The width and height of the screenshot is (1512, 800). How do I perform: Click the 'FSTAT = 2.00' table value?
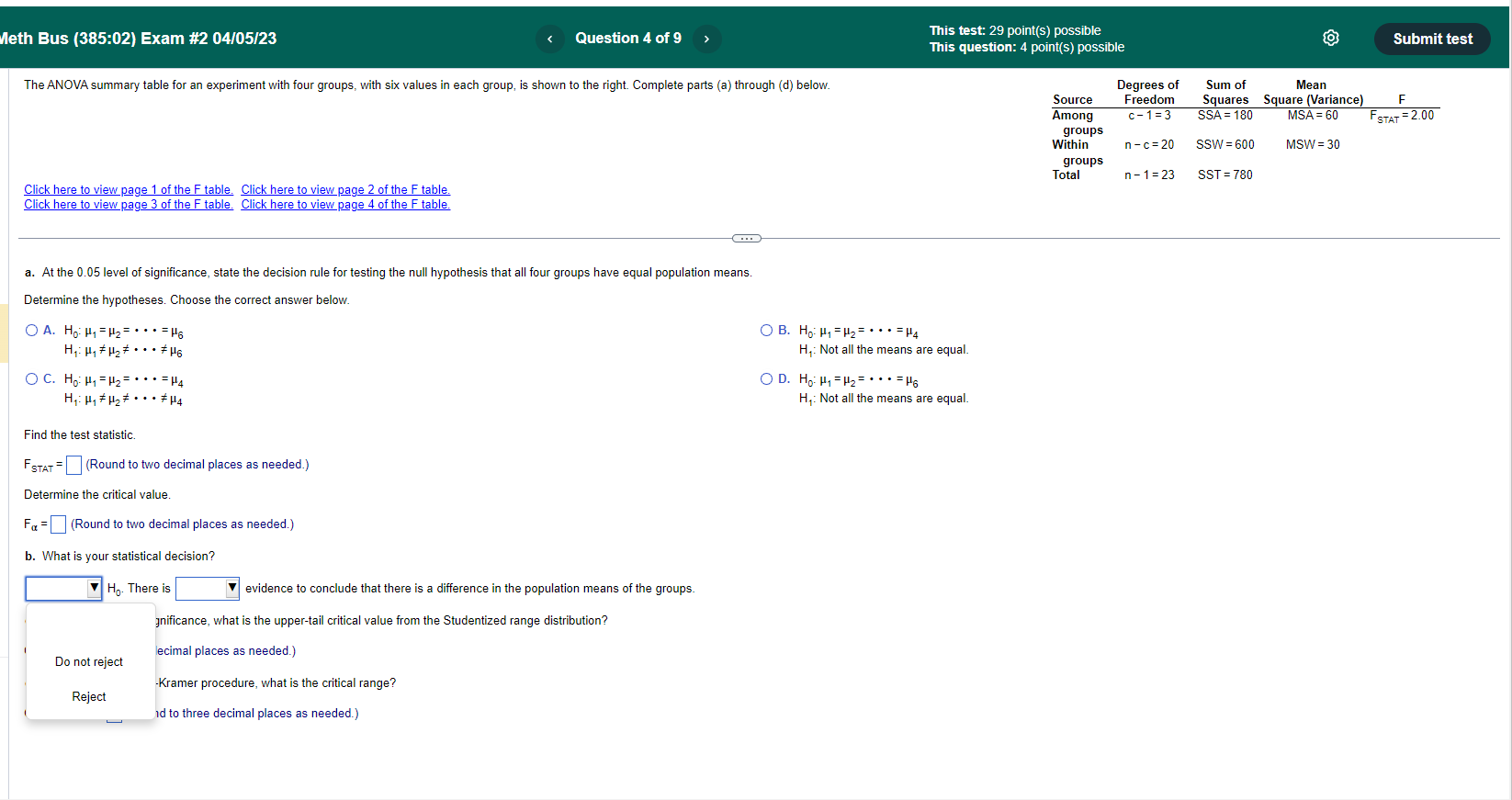coord(1402,116)
